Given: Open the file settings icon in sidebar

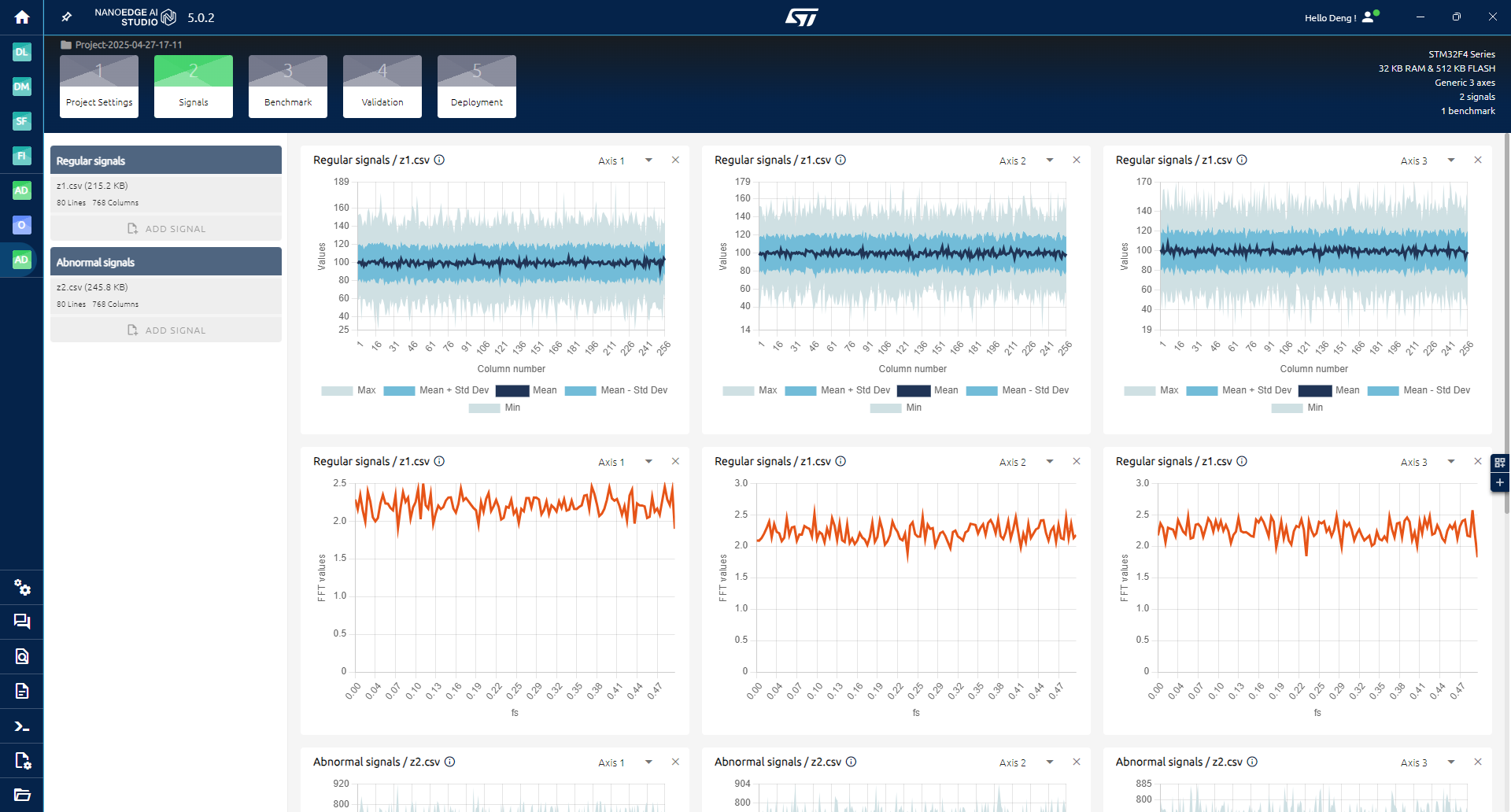Looking at the screenshot, I should click(x=22, y=761).
